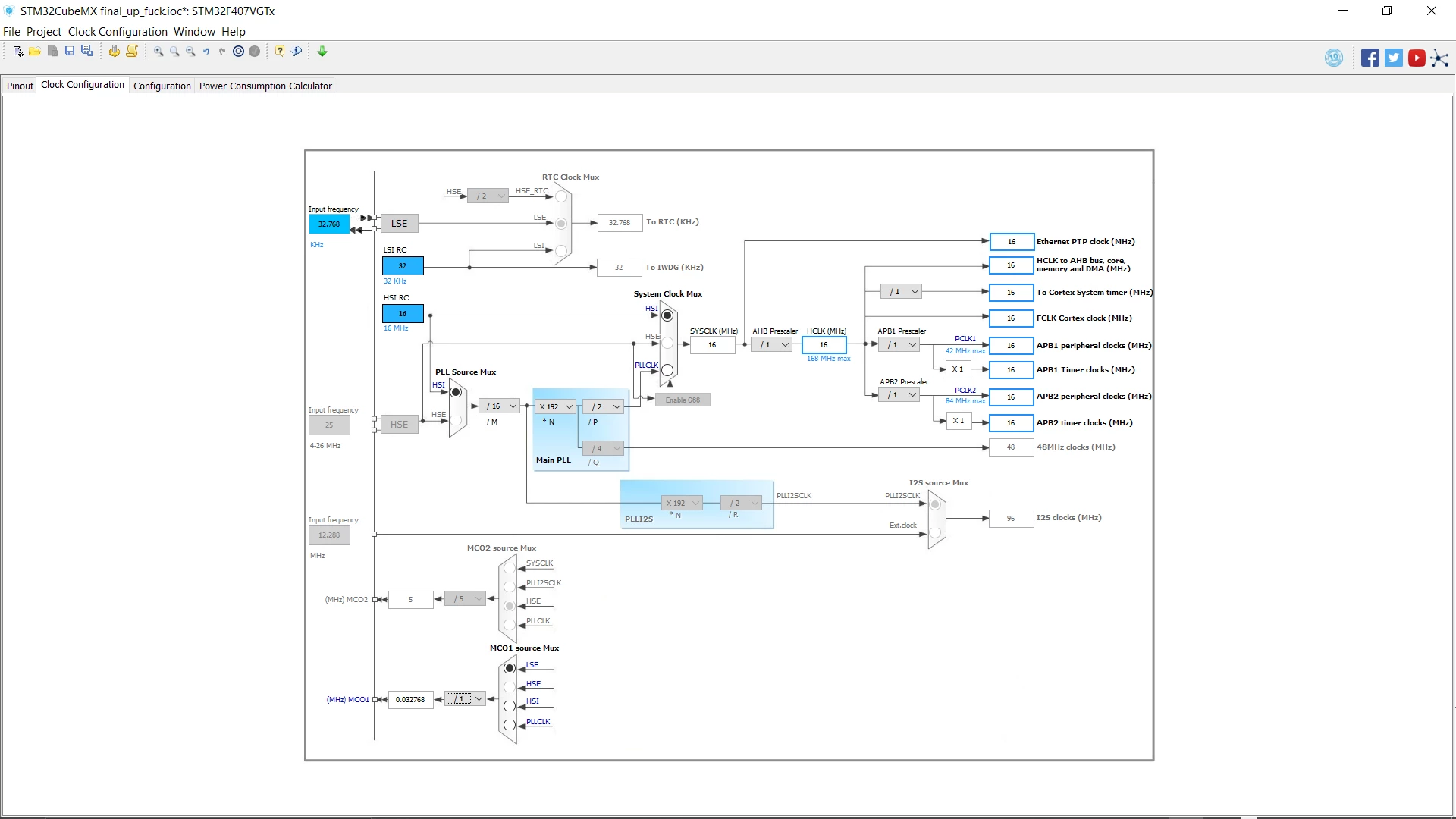Click the green download arrow icon
Image resolution: width=1456 pixels, height=819 pixels.
click(322, 51)
